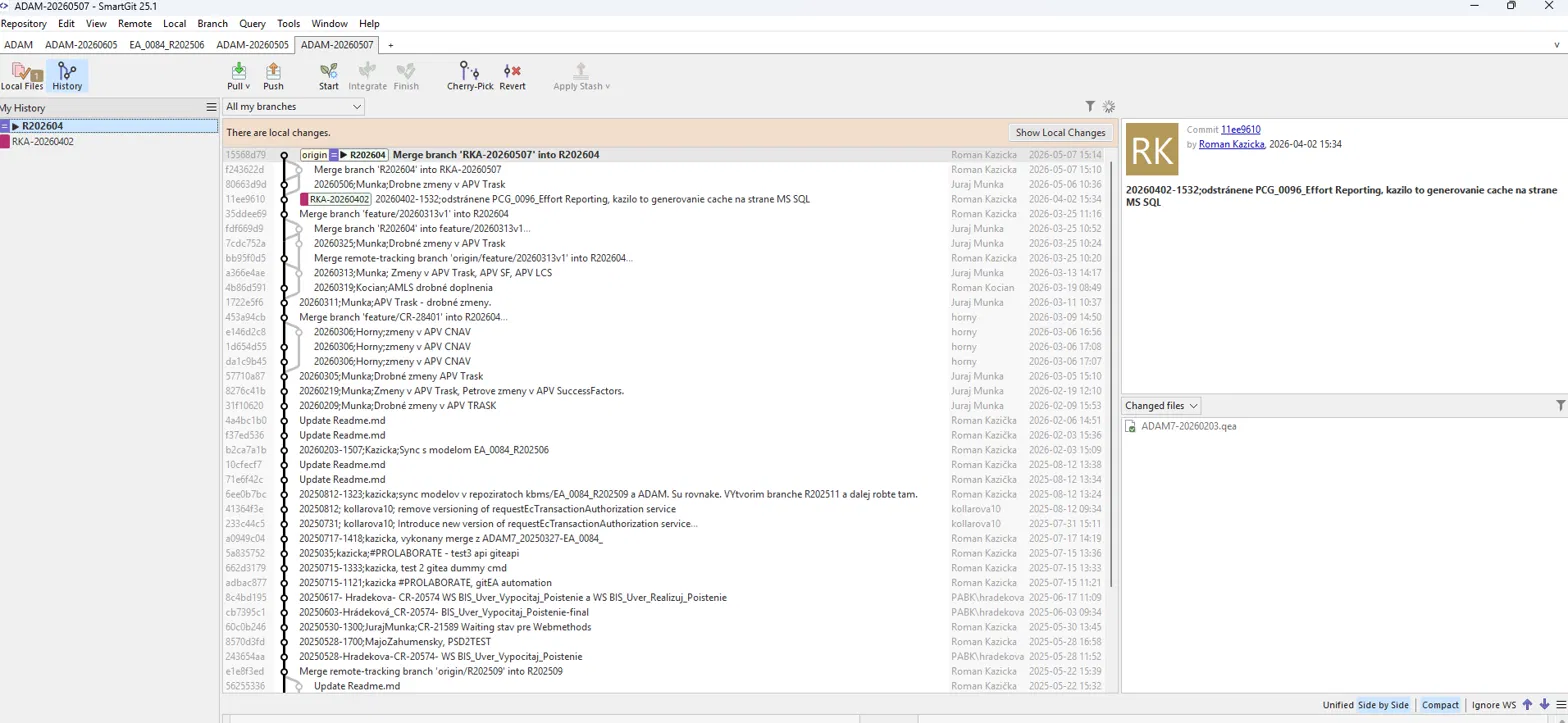Screen dimensions: 1568x723
Task: Open the My History hamburger menu
Action: (211, 107)
